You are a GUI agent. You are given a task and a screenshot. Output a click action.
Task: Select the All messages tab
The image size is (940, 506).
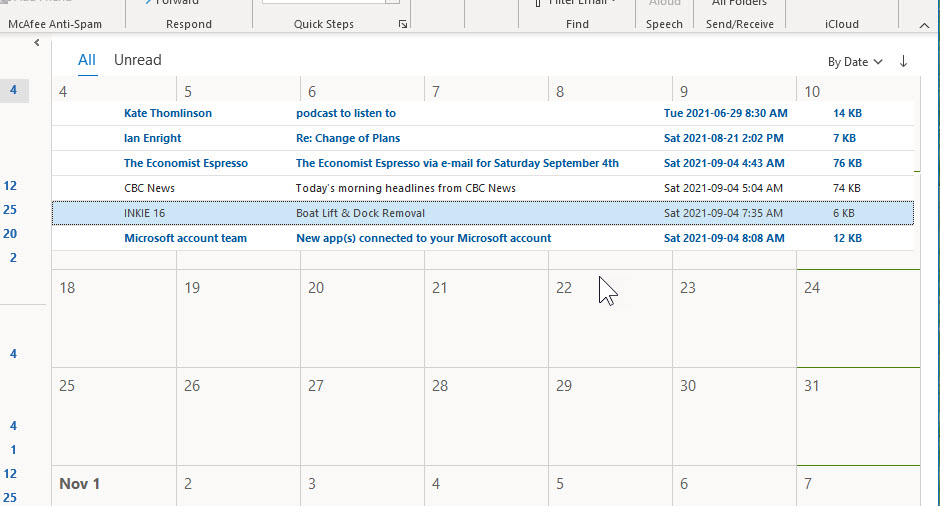click(87, 60)
